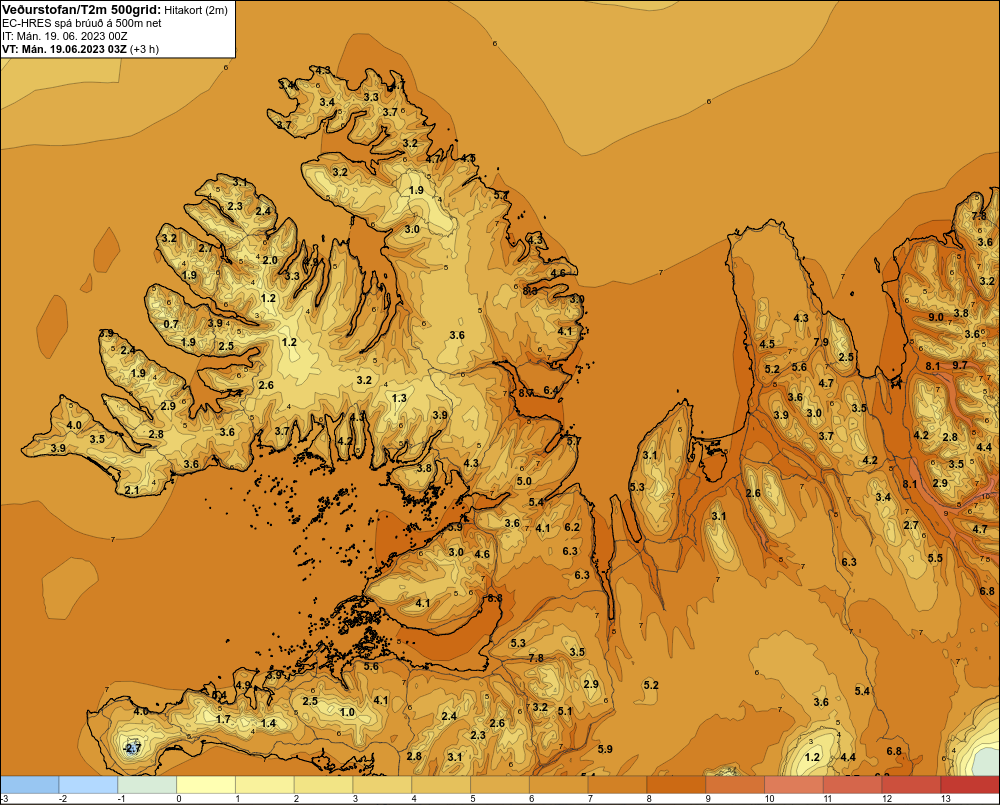Click the color scale tick label 0
The image size is (1000, 805).
179,799
